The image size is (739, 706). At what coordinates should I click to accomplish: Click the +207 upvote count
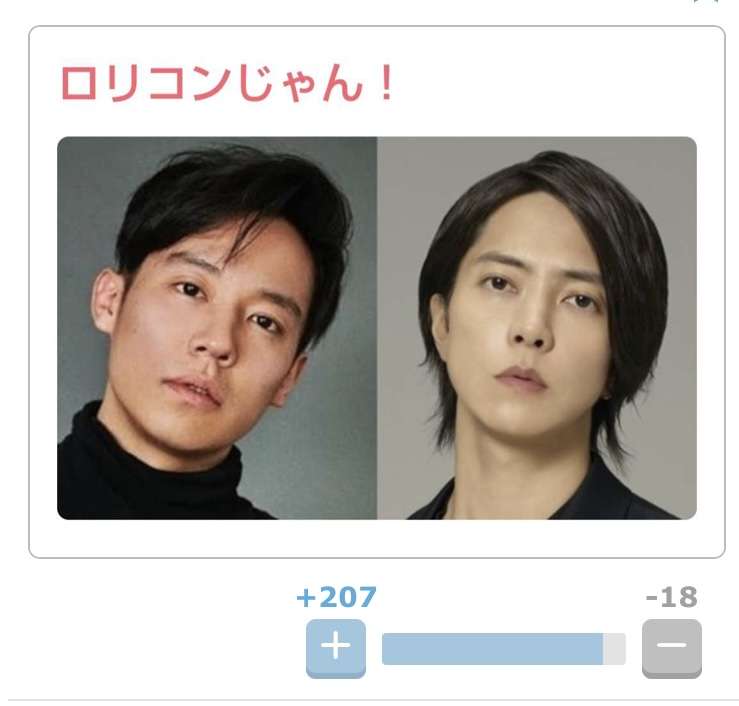tap(337, 597)
